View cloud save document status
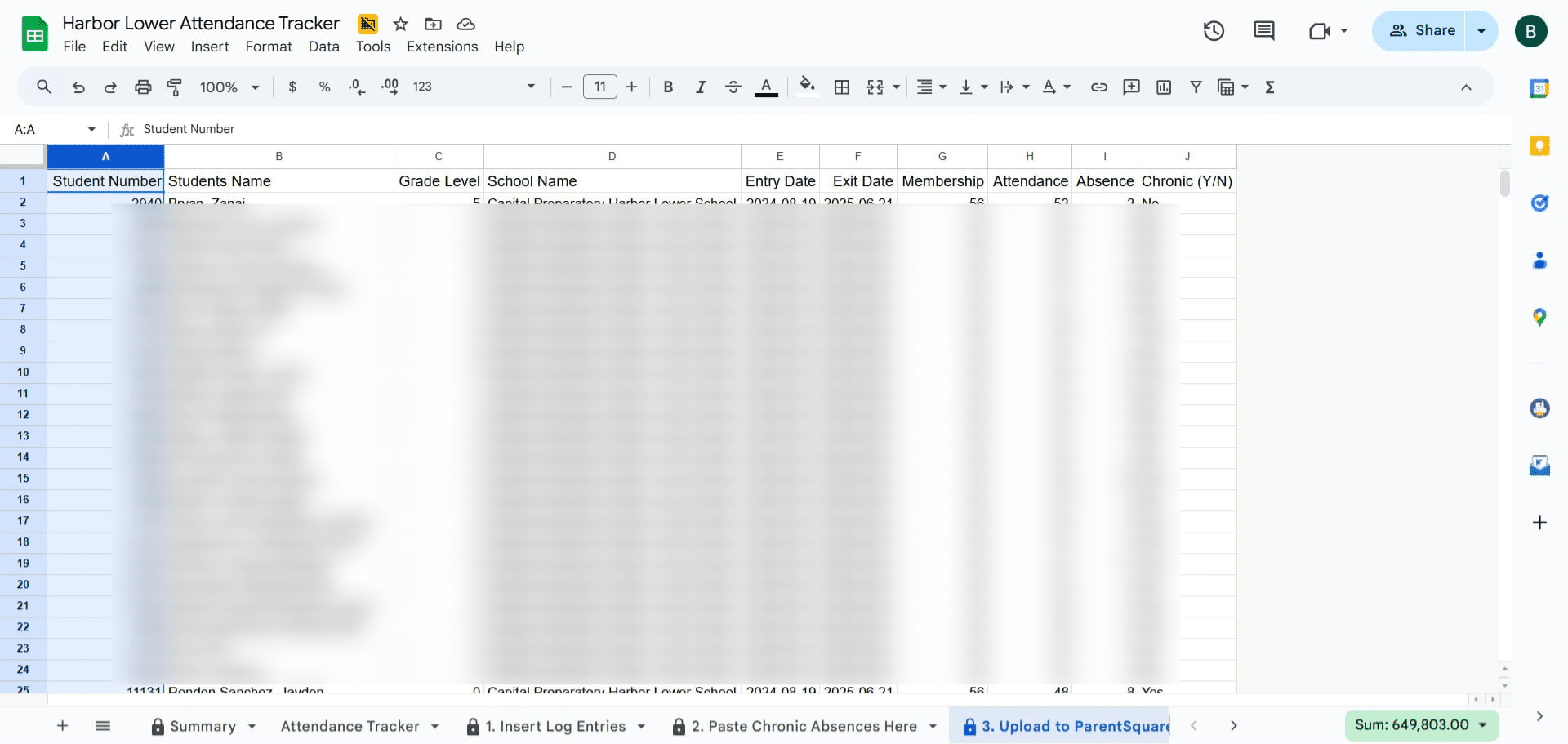This screenshot has width=1568, height=744. [x=465, y=24]
